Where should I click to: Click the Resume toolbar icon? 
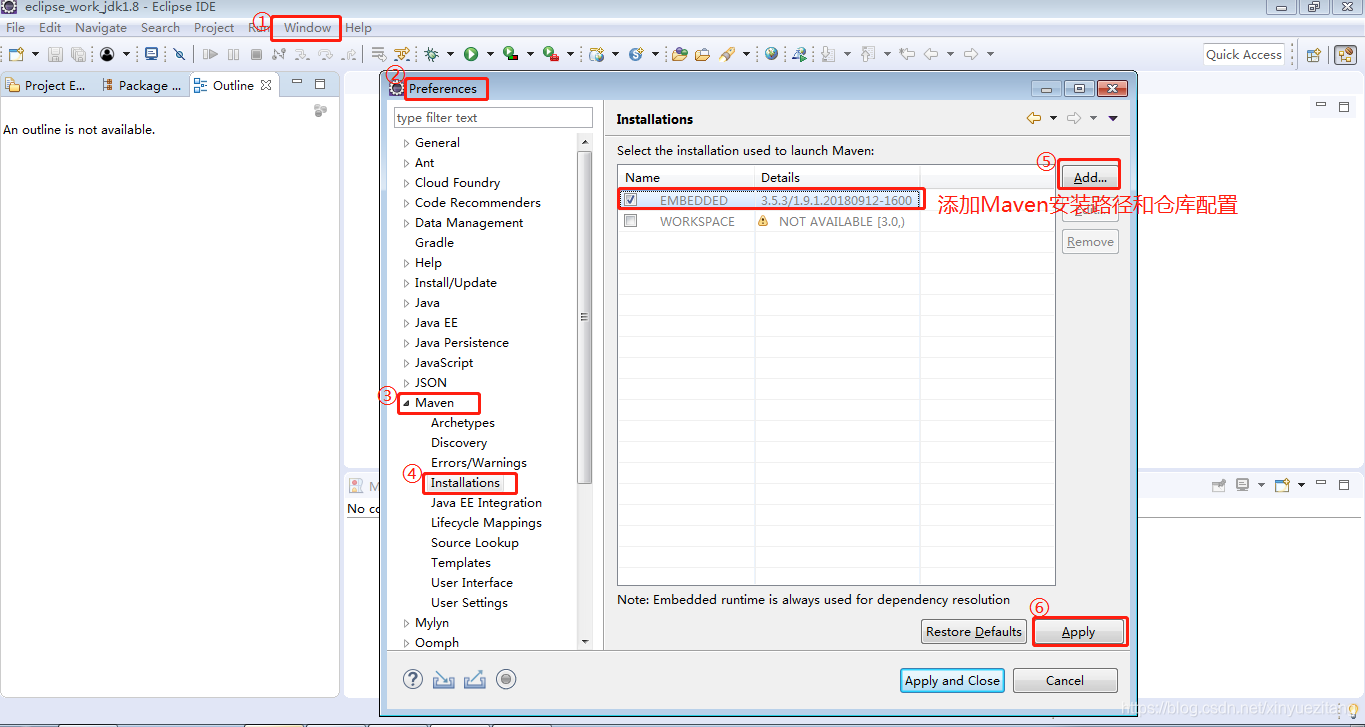click(x=210, y=54)
